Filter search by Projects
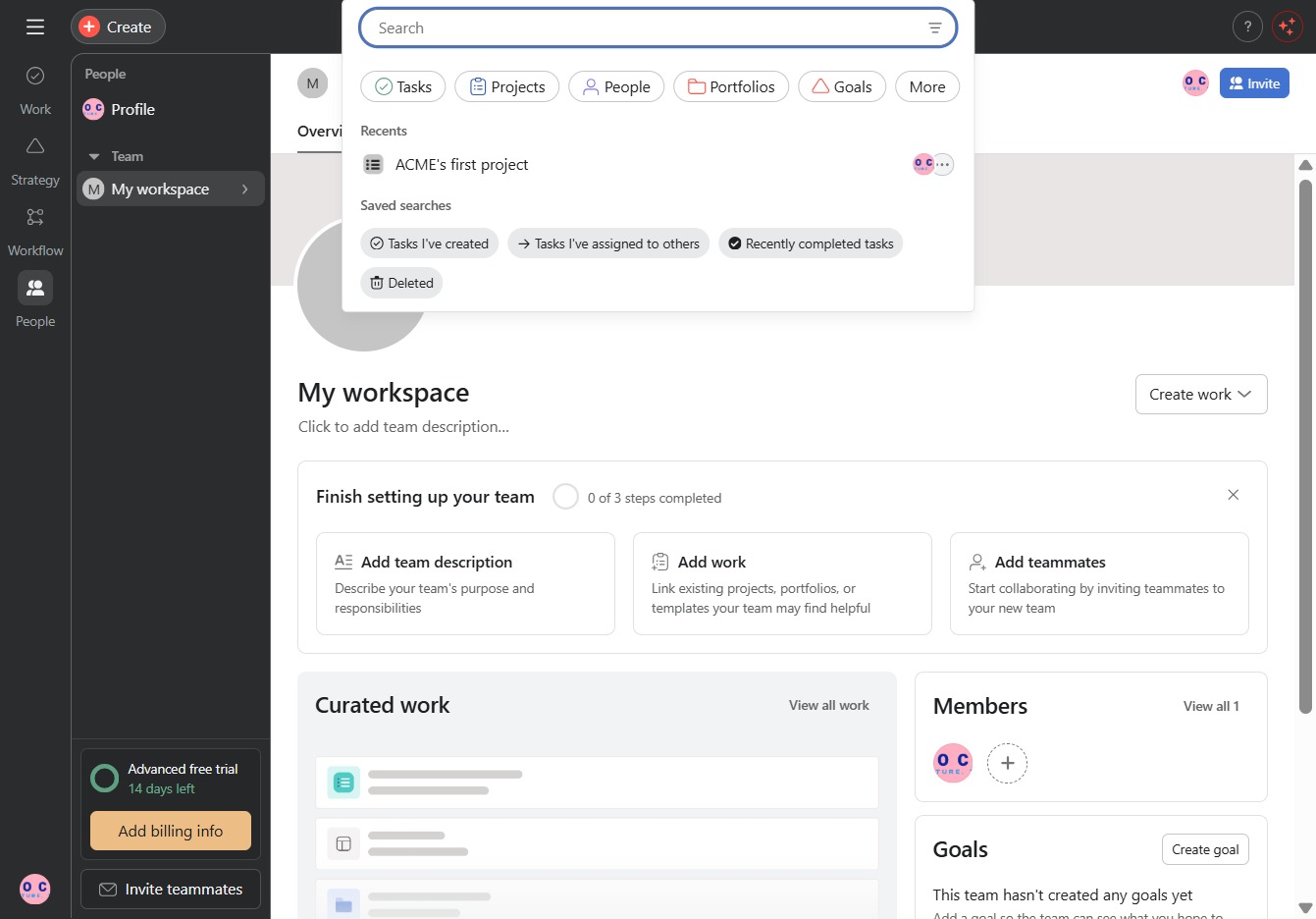The height and width of the screenshot is (919, 1316). [x=507, y=86]
